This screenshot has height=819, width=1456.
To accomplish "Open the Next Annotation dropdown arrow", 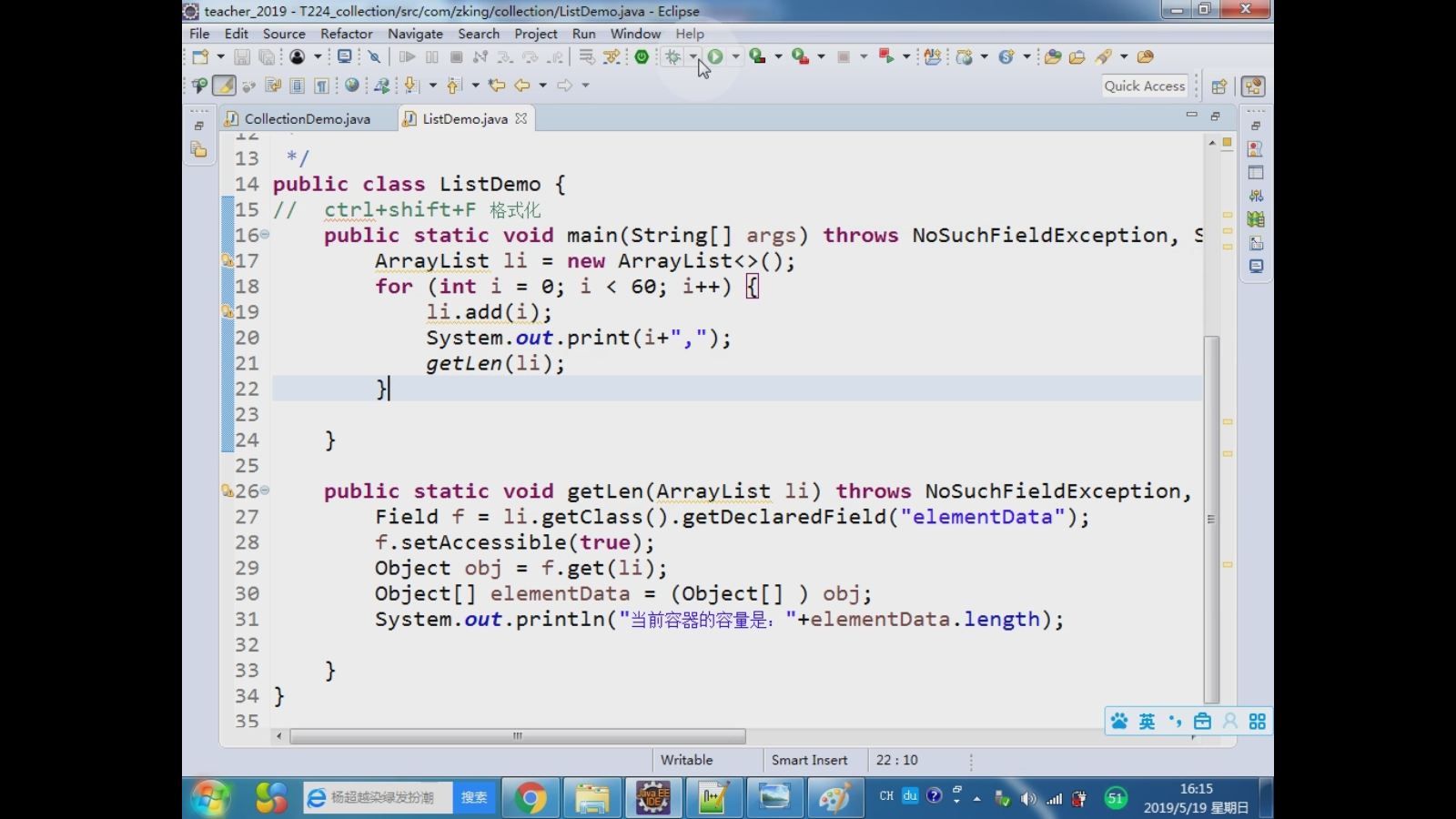I will coord(432,86).
